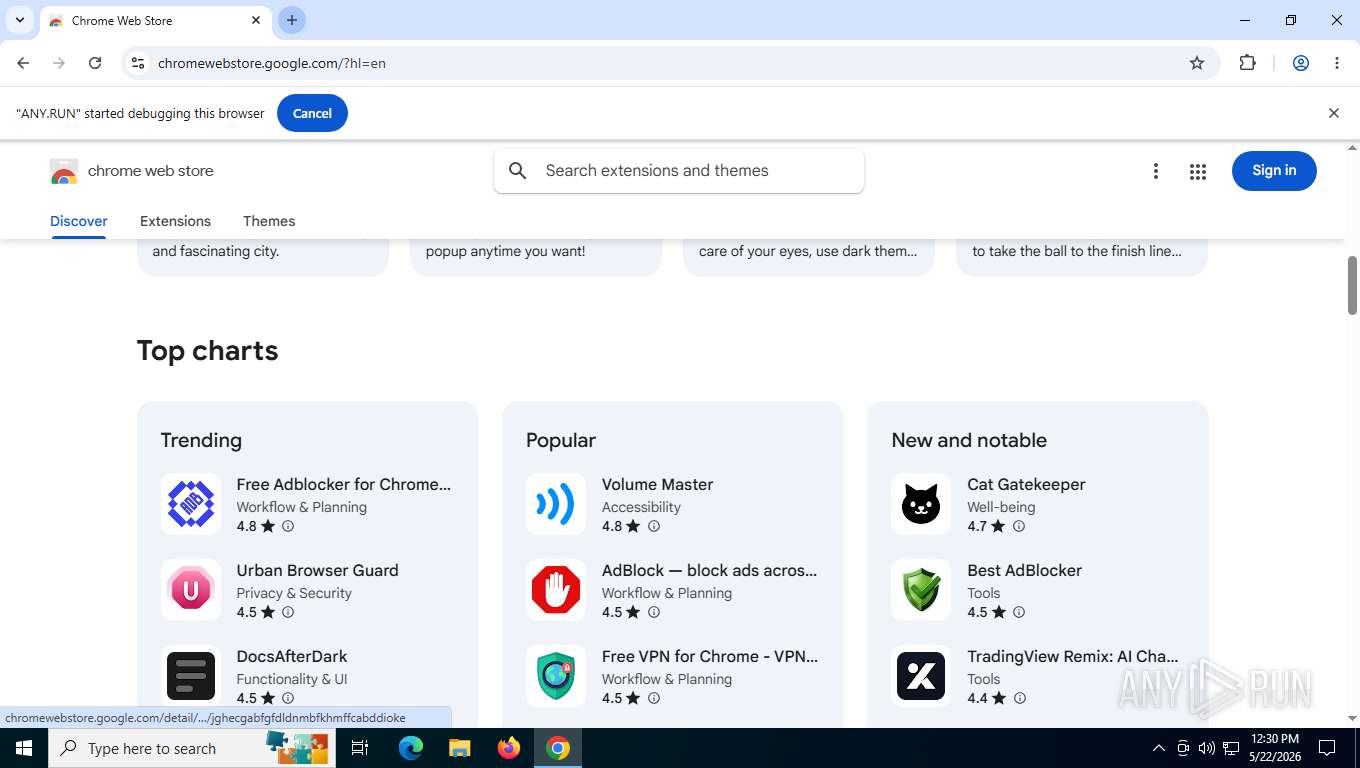Screen dimensions: 1360x768
Task: Click the Top charts section heading
Action: tap(207, 351)
